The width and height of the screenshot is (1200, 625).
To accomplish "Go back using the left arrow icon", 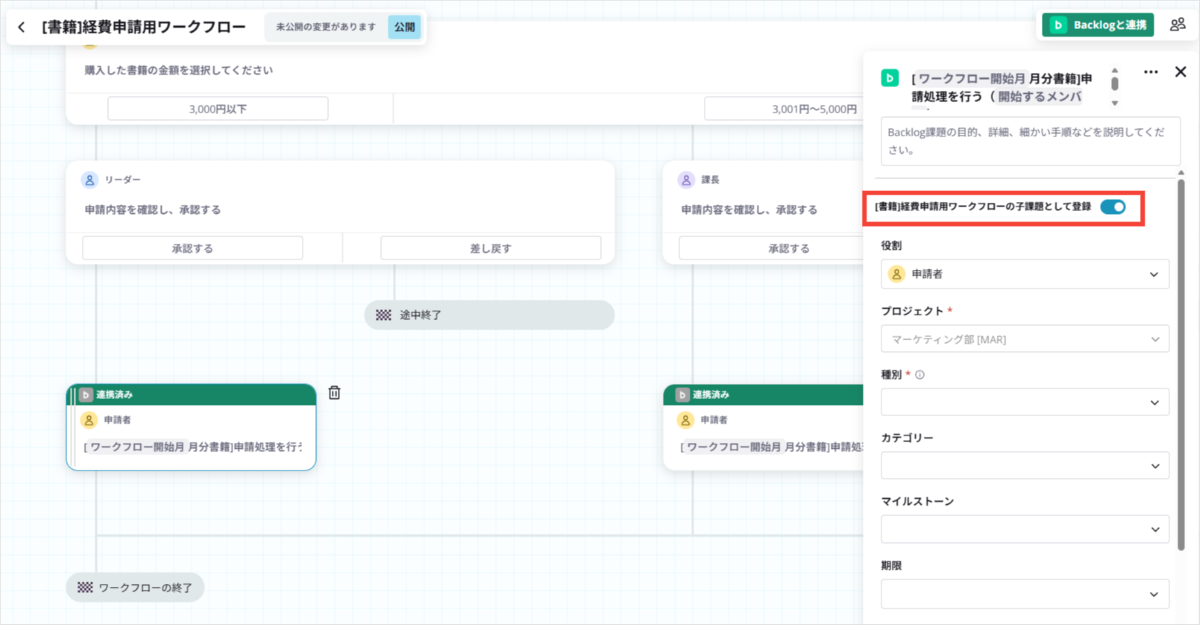I will pyautogui.click(x=22, y=27).
